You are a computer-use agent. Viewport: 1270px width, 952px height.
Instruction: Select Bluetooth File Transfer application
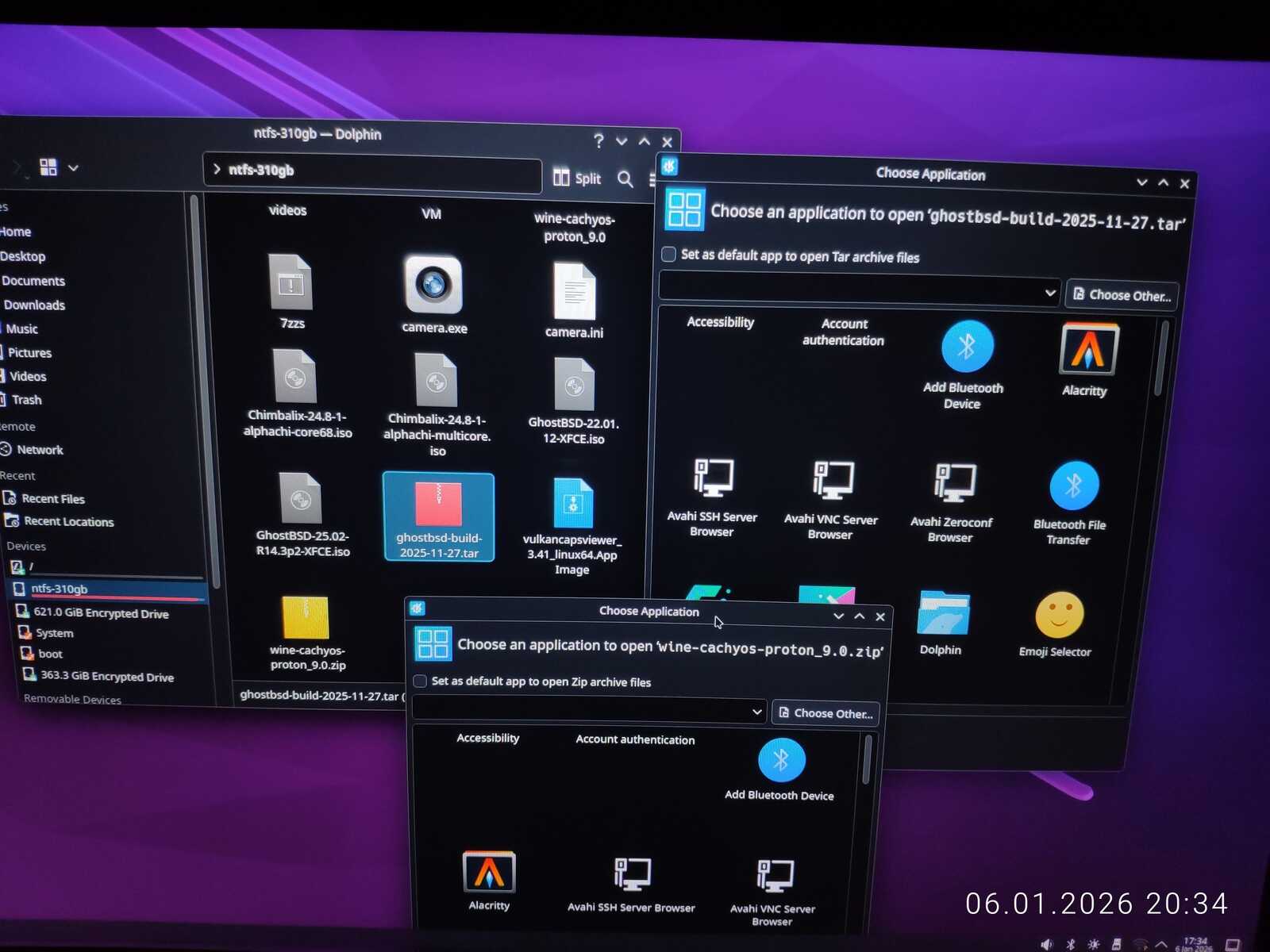(x=1071, y=504)
